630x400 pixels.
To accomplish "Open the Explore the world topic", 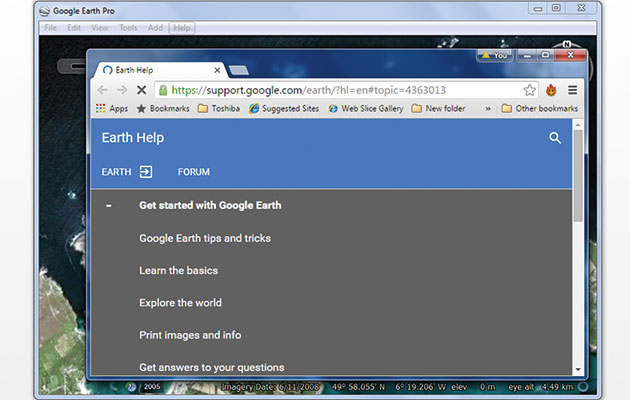I will (180, 303).
